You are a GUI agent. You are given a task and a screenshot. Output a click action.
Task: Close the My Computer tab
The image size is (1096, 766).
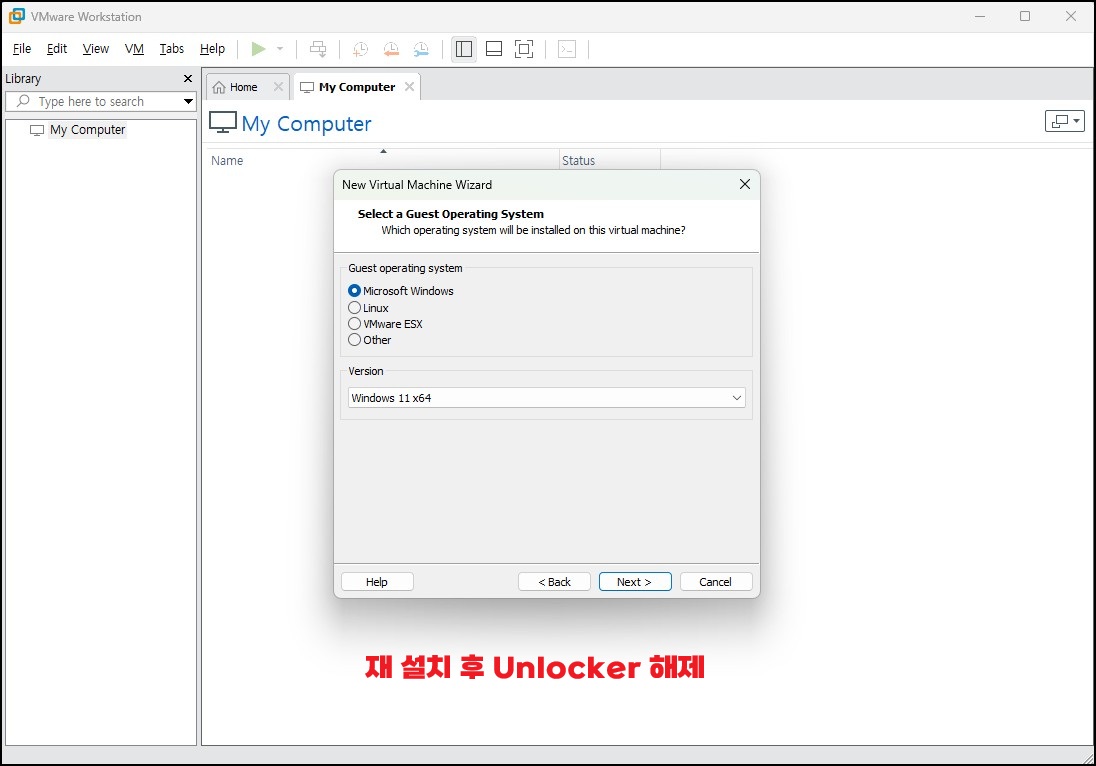click(x=410, y=87)
